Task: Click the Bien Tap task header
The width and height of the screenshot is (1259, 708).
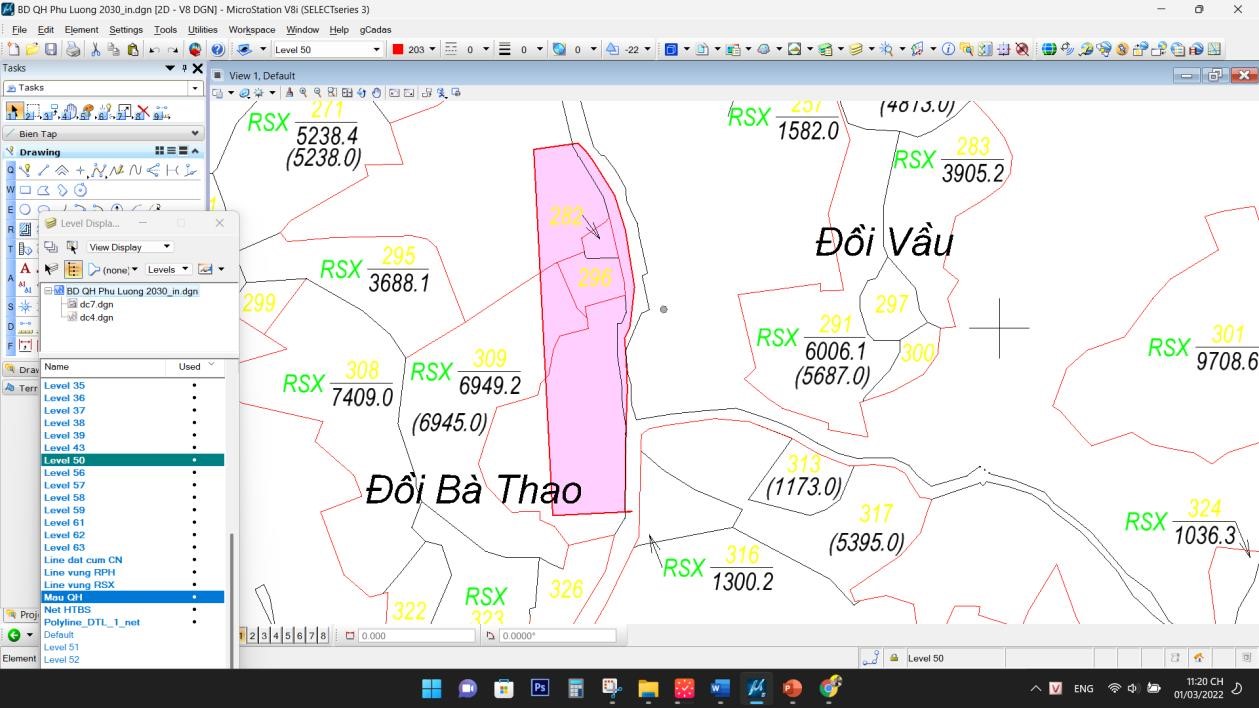Action: pos(102,133)
